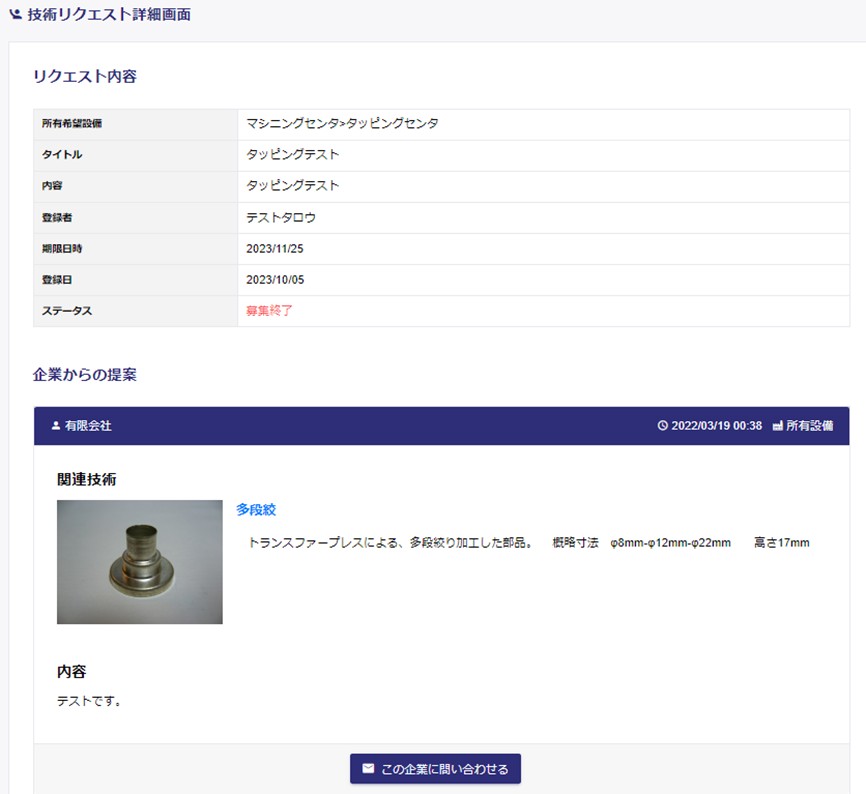
Task: Click the envelope icon on the inquiry button
Action: coord(368,769)
